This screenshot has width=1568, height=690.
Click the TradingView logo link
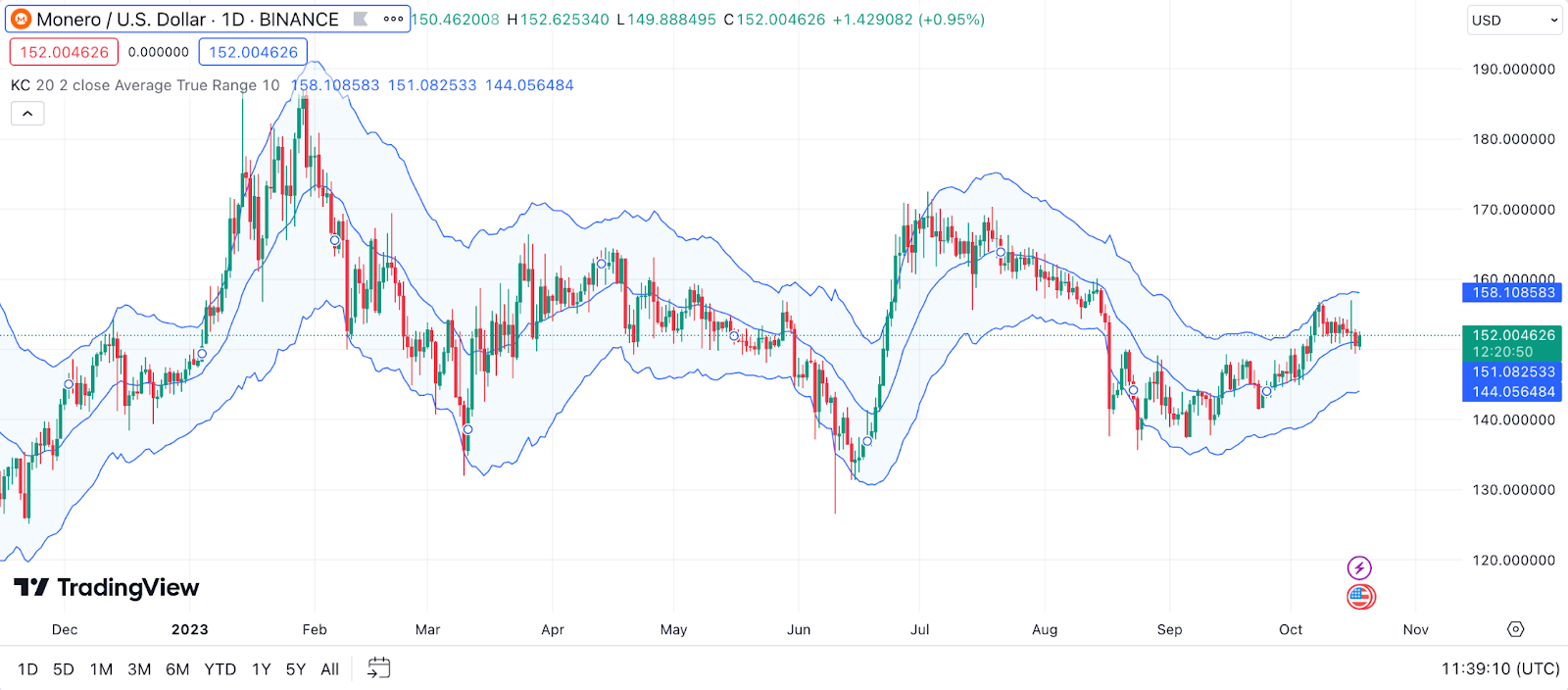[107, 587]
